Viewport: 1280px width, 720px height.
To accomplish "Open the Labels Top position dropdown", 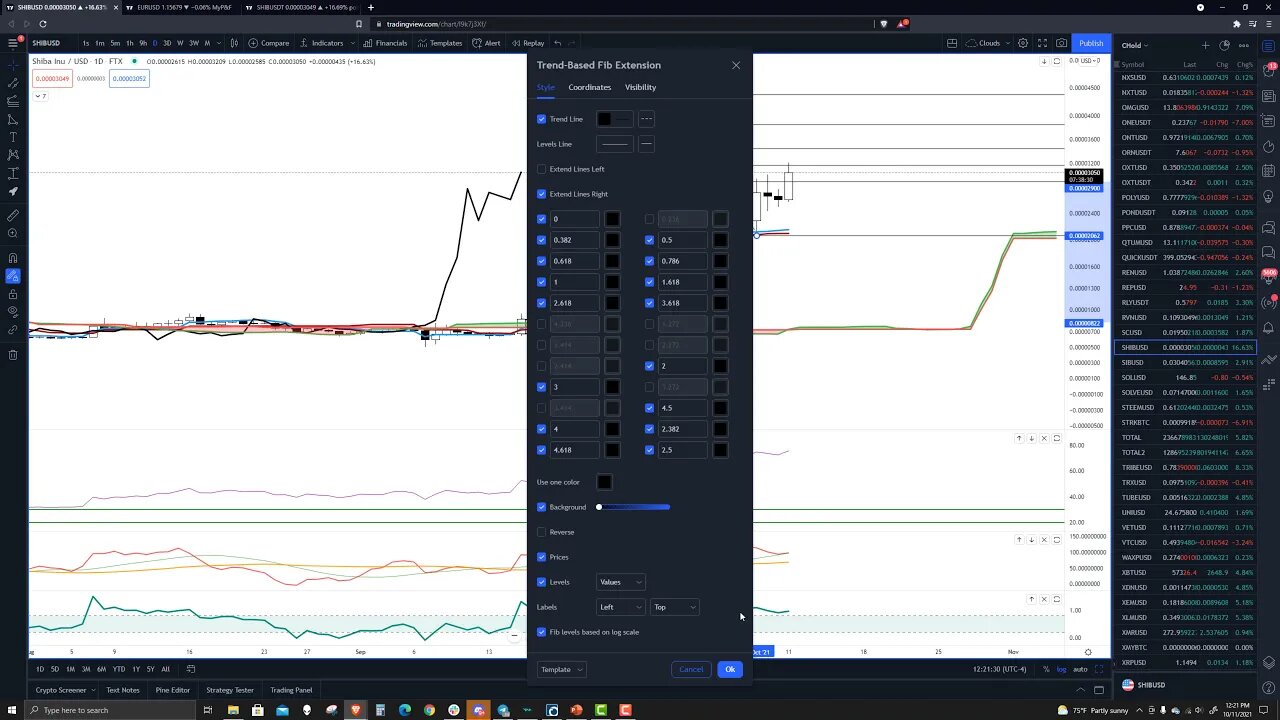I will tap(674, 607).
